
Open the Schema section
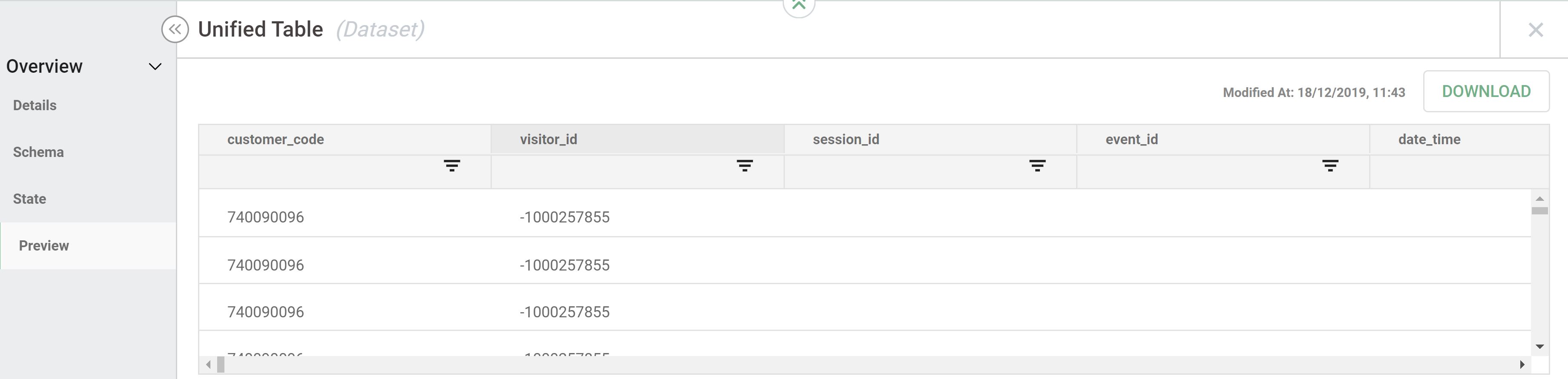coord(38,152)
